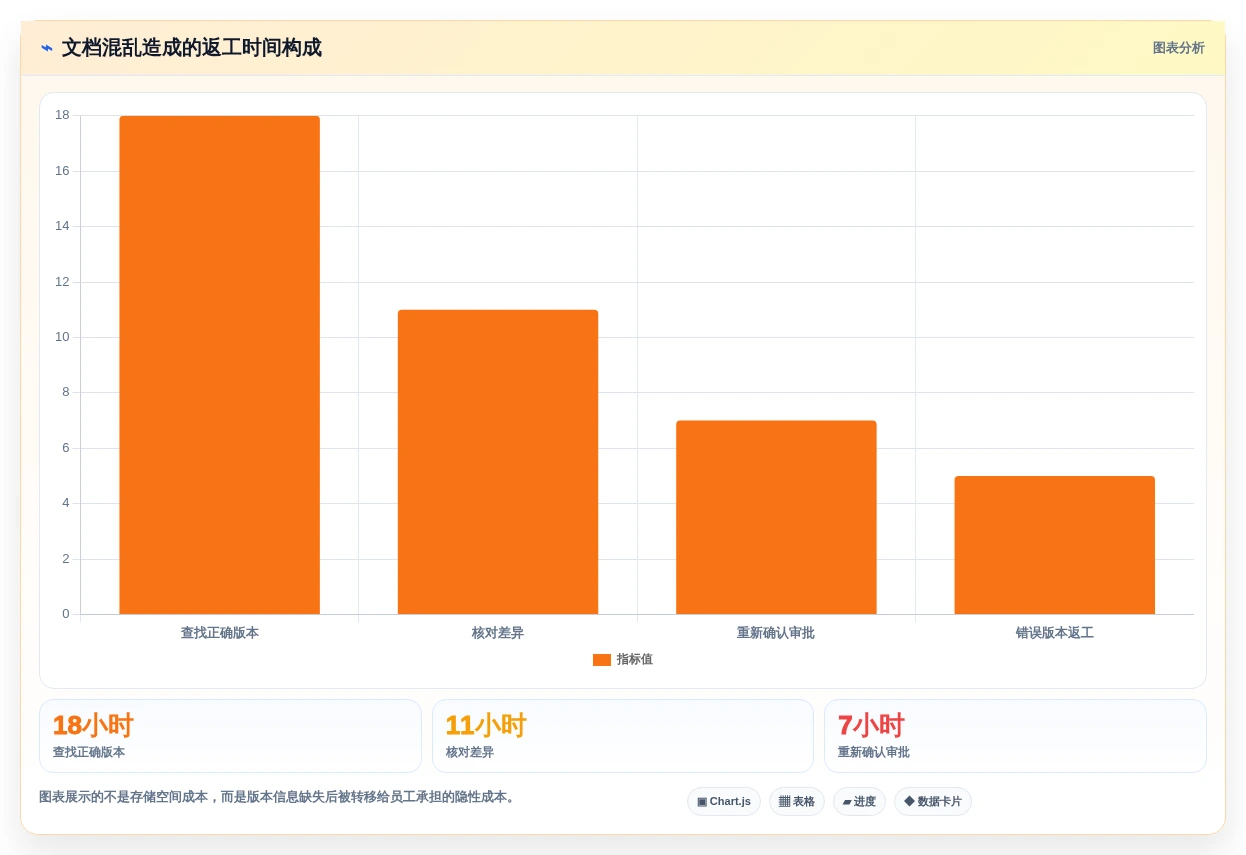Click the x-axis label 查找正确版本
The image size is (1246, 855).
click(x=219, y=633)
